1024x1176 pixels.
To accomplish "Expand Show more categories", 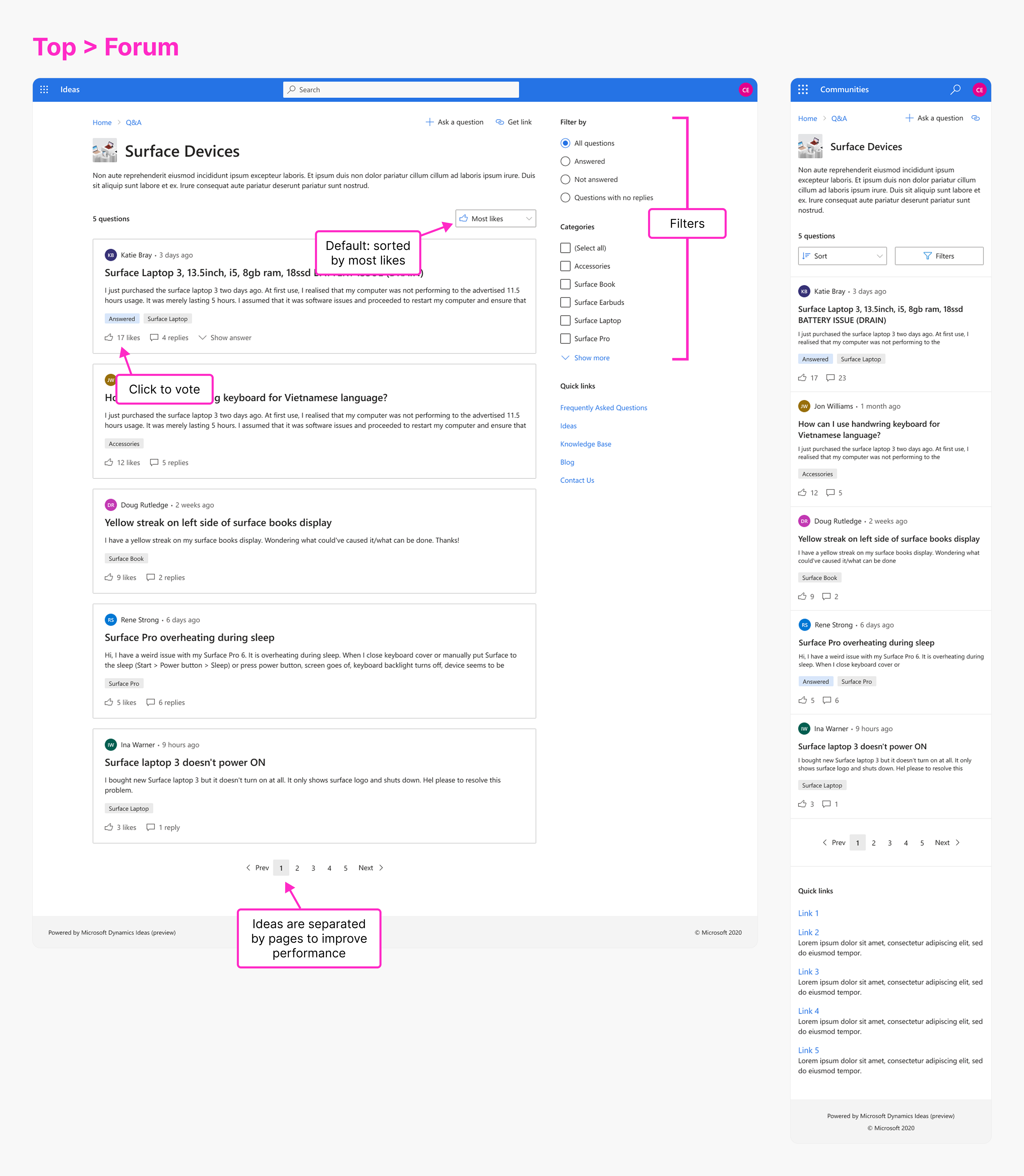I will pyautogui.click(x=586, y=358).
